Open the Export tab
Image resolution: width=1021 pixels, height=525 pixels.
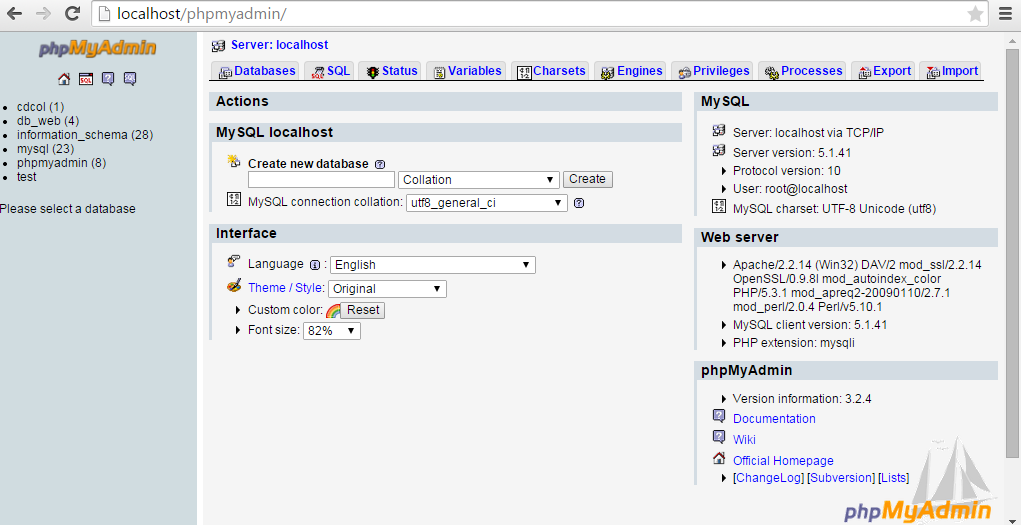click(884, 71)
